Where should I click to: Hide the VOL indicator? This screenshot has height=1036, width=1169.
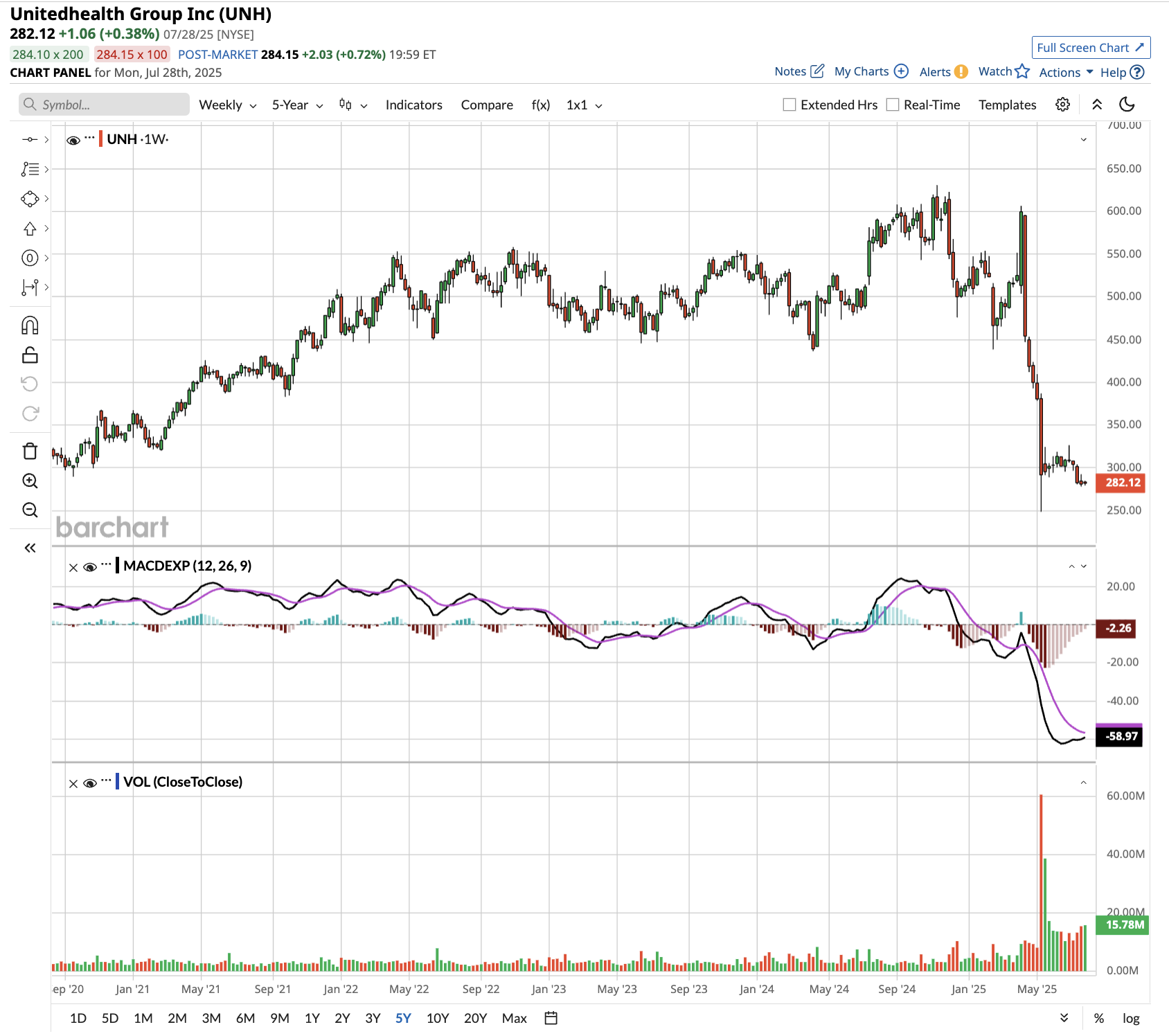point(89,783)
